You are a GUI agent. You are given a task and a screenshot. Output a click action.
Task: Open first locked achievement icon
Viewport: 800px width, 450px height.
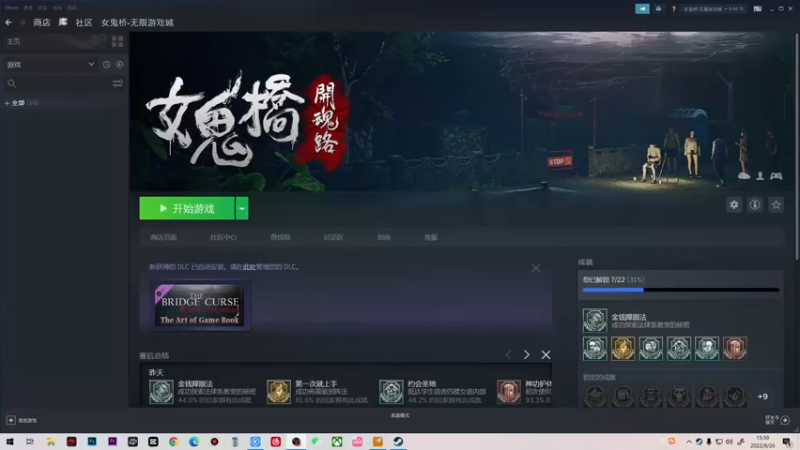[x=595, y=396]
